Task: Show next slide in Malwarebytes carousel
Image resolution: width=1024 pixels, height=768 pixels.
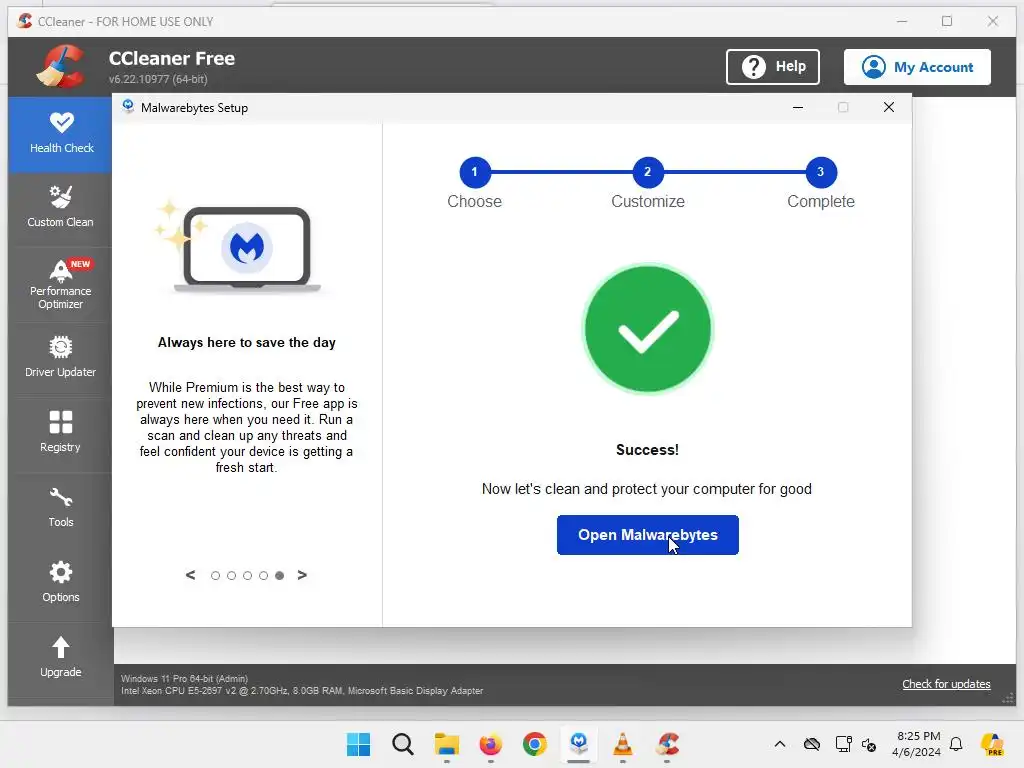Action: point(302,575)
